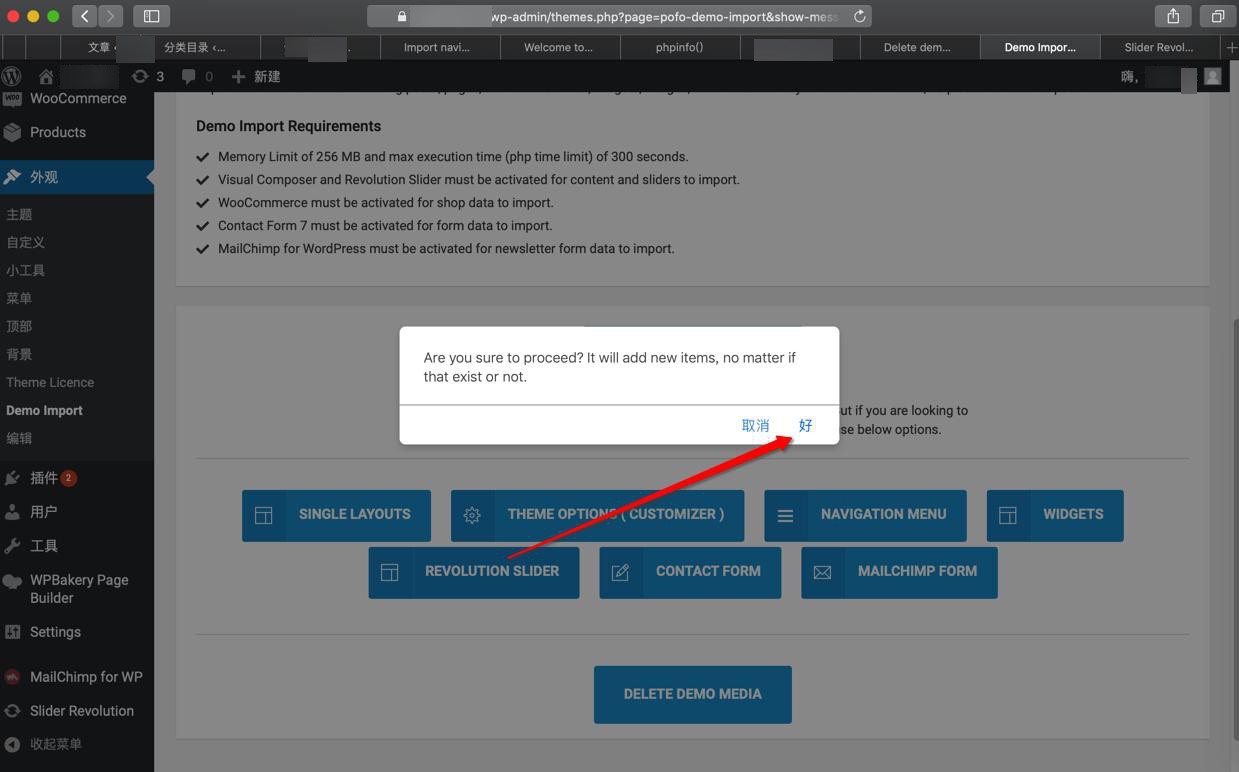Go forward with Safari's forward arrow
Screen dimensions: 1239x772
pos(110,16)
